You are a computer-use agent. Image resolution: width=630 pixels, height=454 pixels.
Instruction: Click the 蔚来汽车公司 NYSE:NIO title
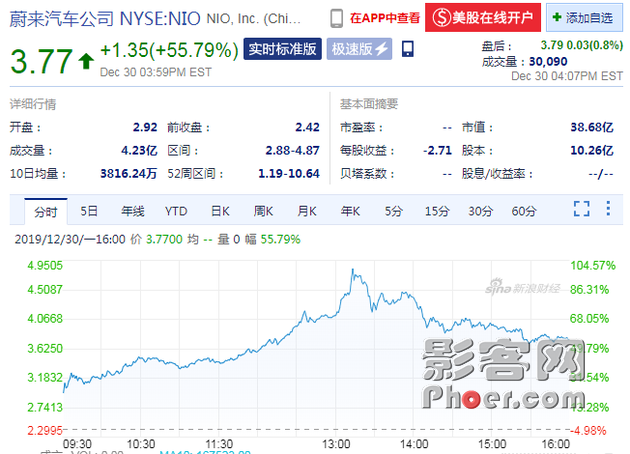(105, 18)
